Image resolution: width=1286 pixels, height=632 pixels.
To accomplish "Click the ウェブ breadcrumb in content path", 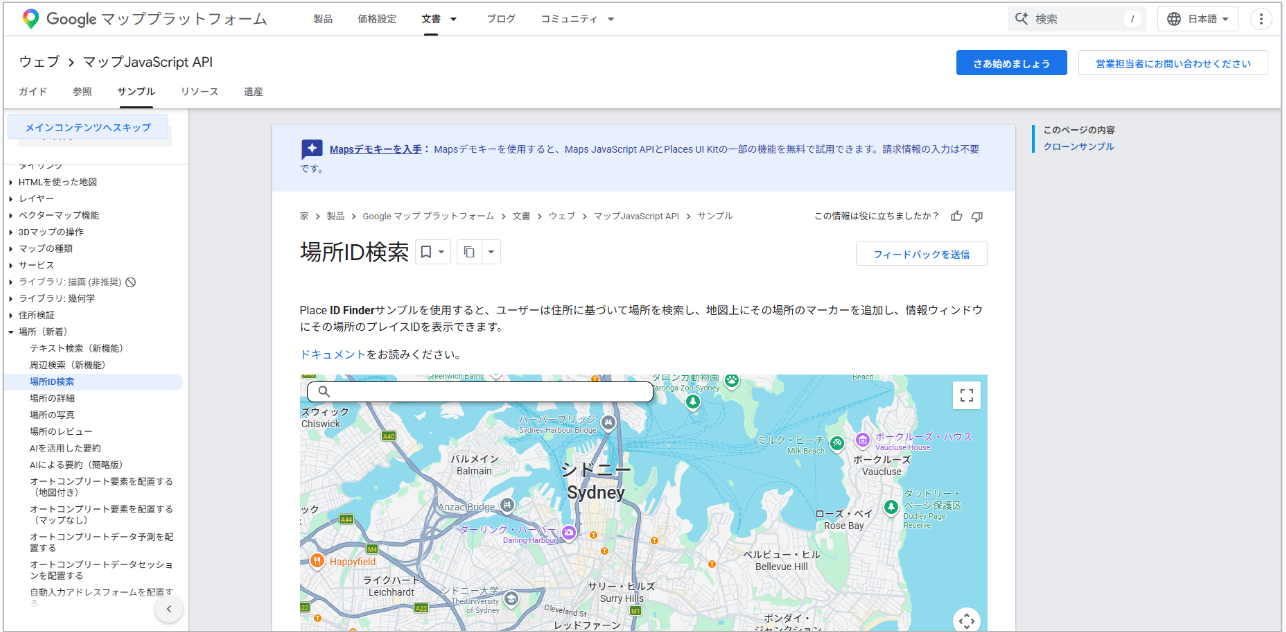I will pos(561,216).
